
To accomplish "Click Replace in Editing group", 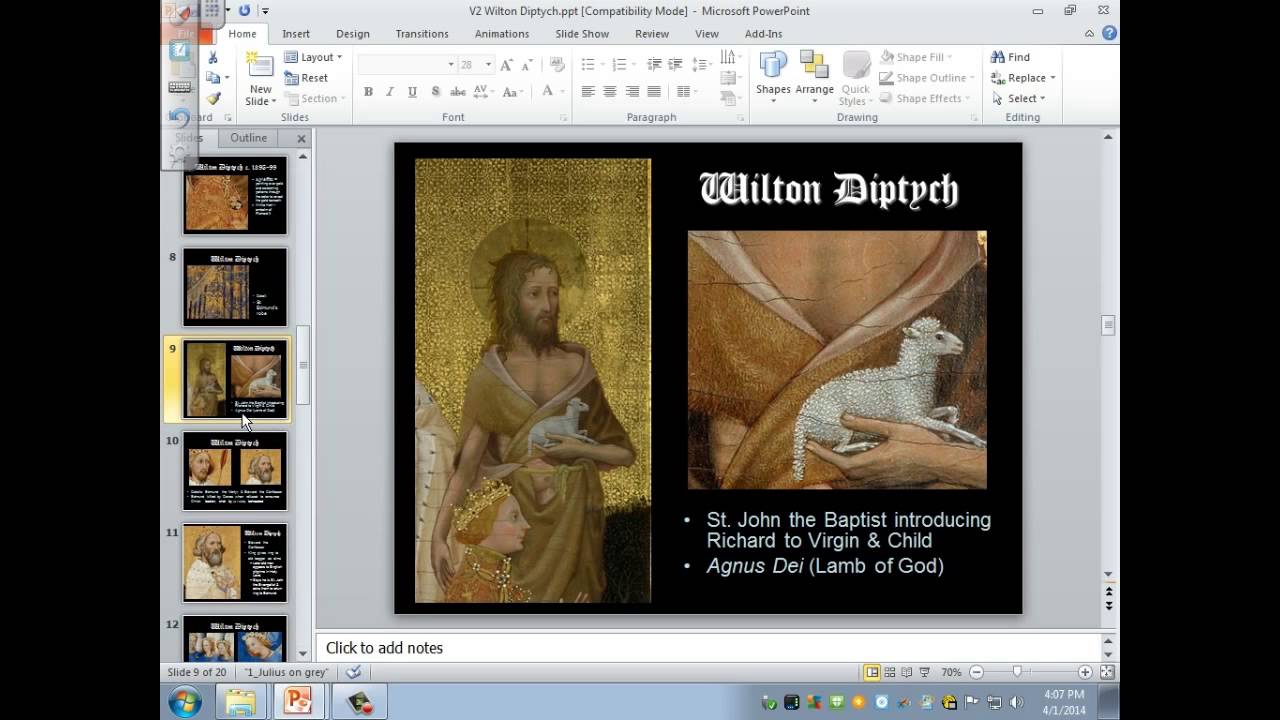I will [x=1024, y=78].
